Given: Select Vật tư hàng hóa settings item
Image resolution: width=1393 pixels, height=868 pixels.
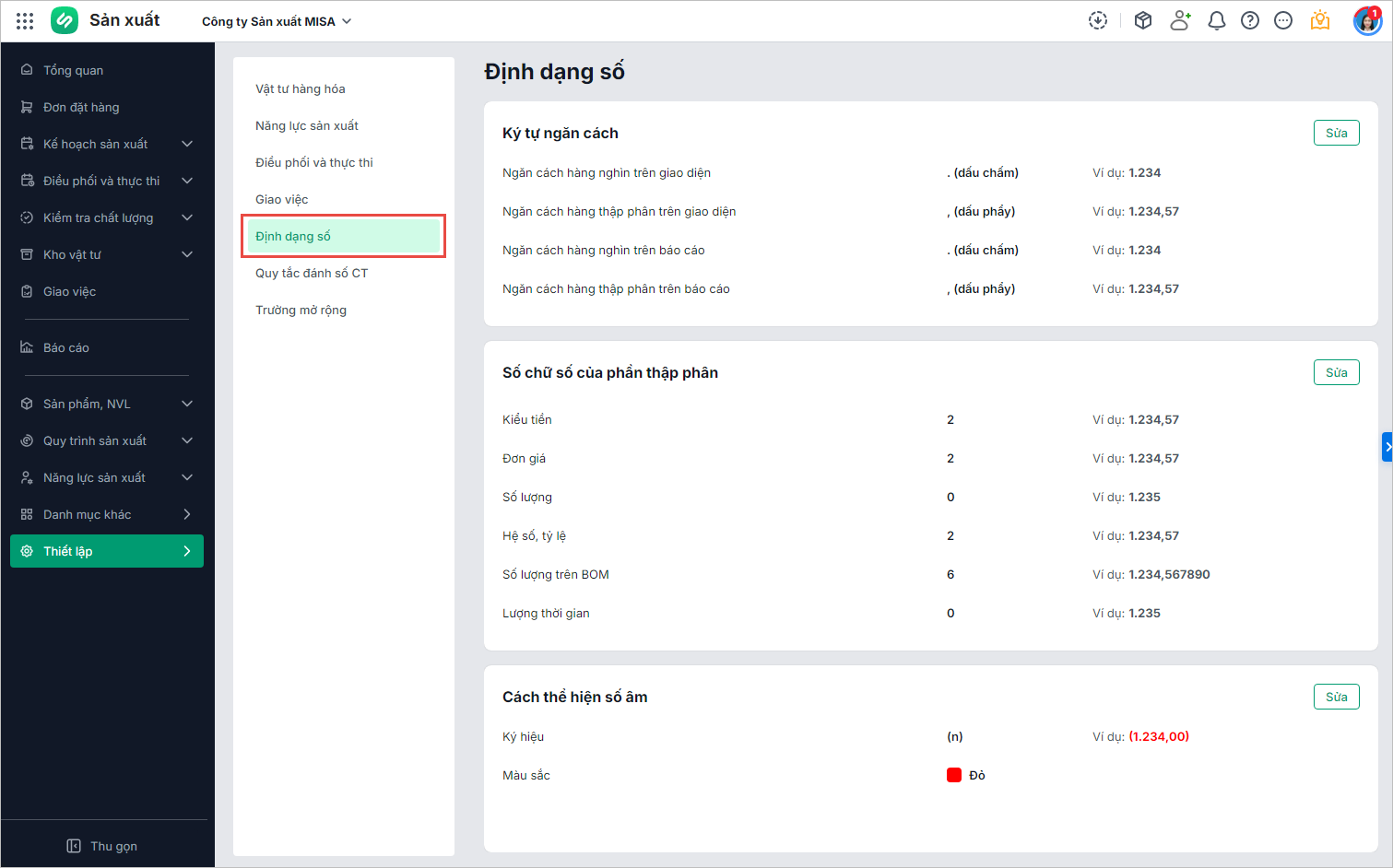Looking at the screenshot, I should (301, 88).
